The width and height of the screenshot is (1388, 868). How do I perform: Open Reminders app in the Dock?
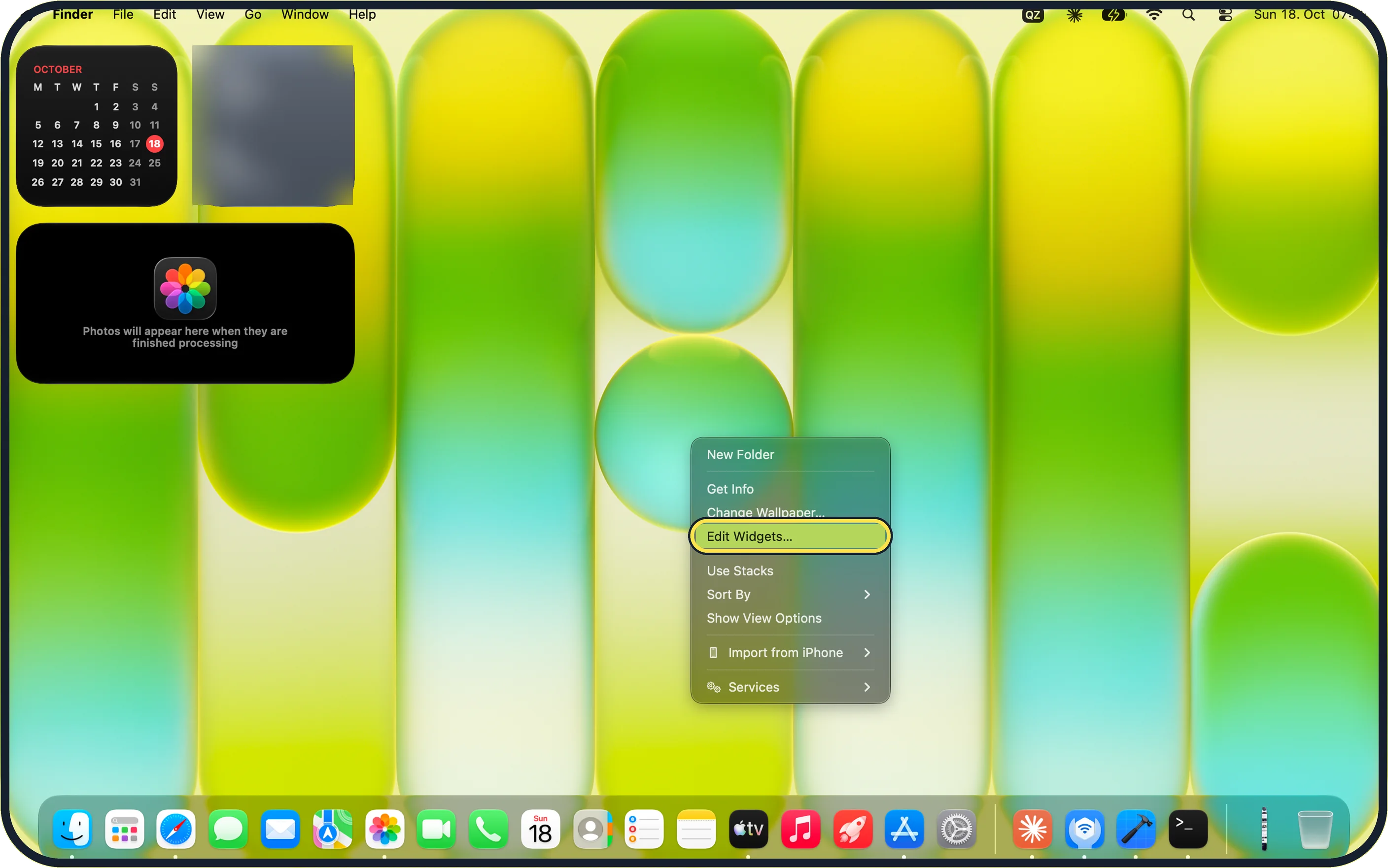pos(644,829)
